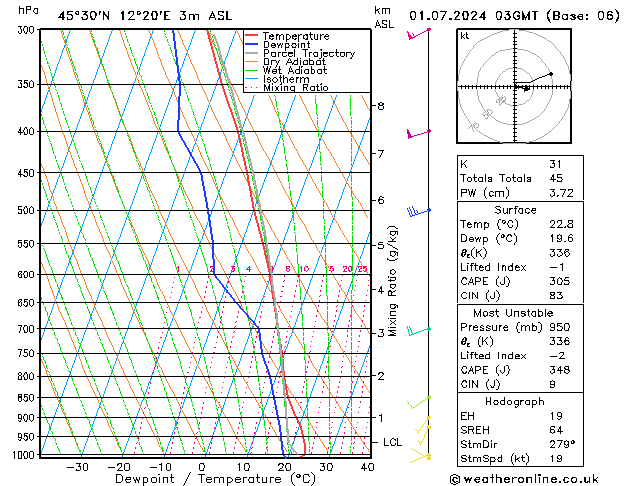Screen dimensions: 629x486
Task: Click the mixing ratio '10' line label near 600 hPa
Action: pos(304,269)
